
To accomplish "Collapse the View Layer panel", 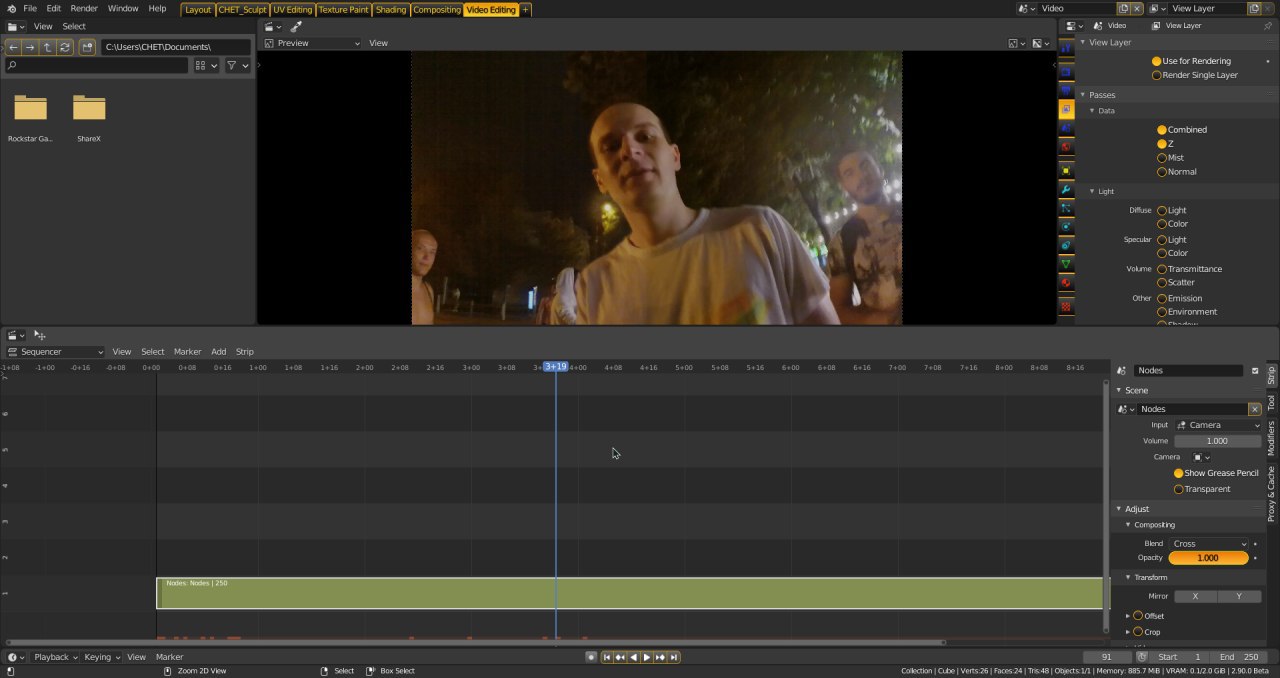I will pyautogui.click(x=1082, y=43).
